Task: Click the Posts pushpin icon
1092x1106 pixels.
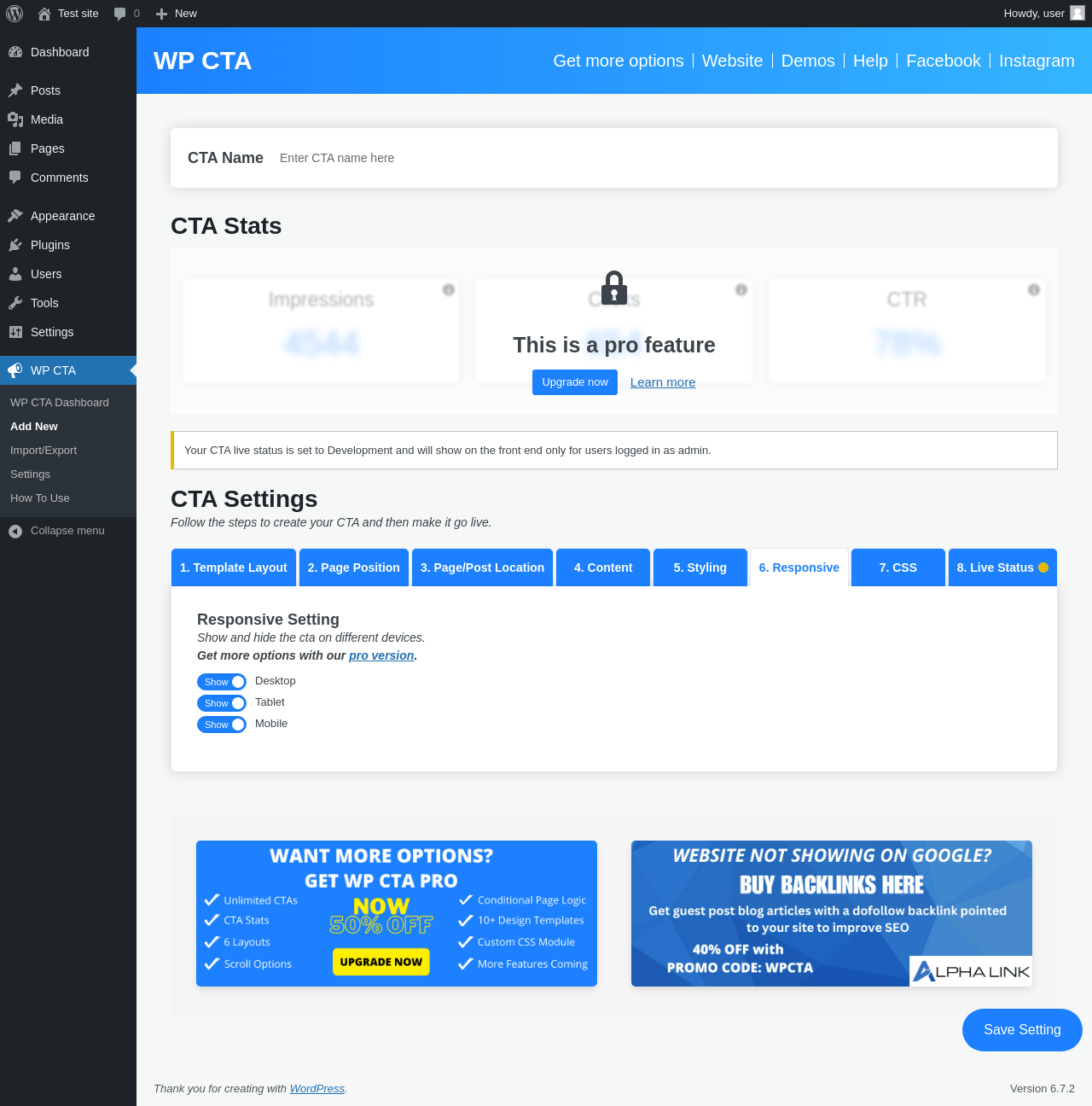Action: pyautogui.click(x=15, y=90)
